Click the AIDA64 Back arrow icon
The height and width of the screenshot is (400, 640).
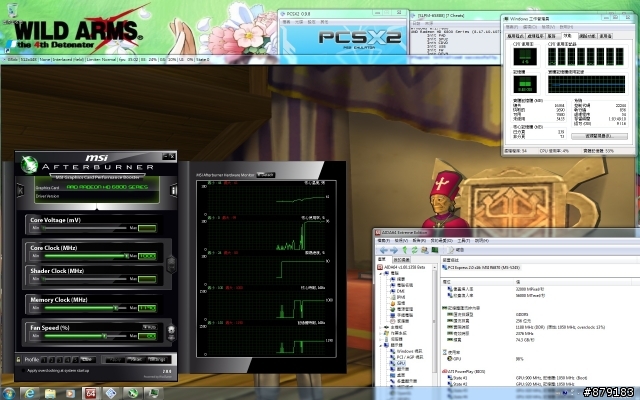(384, 250)
